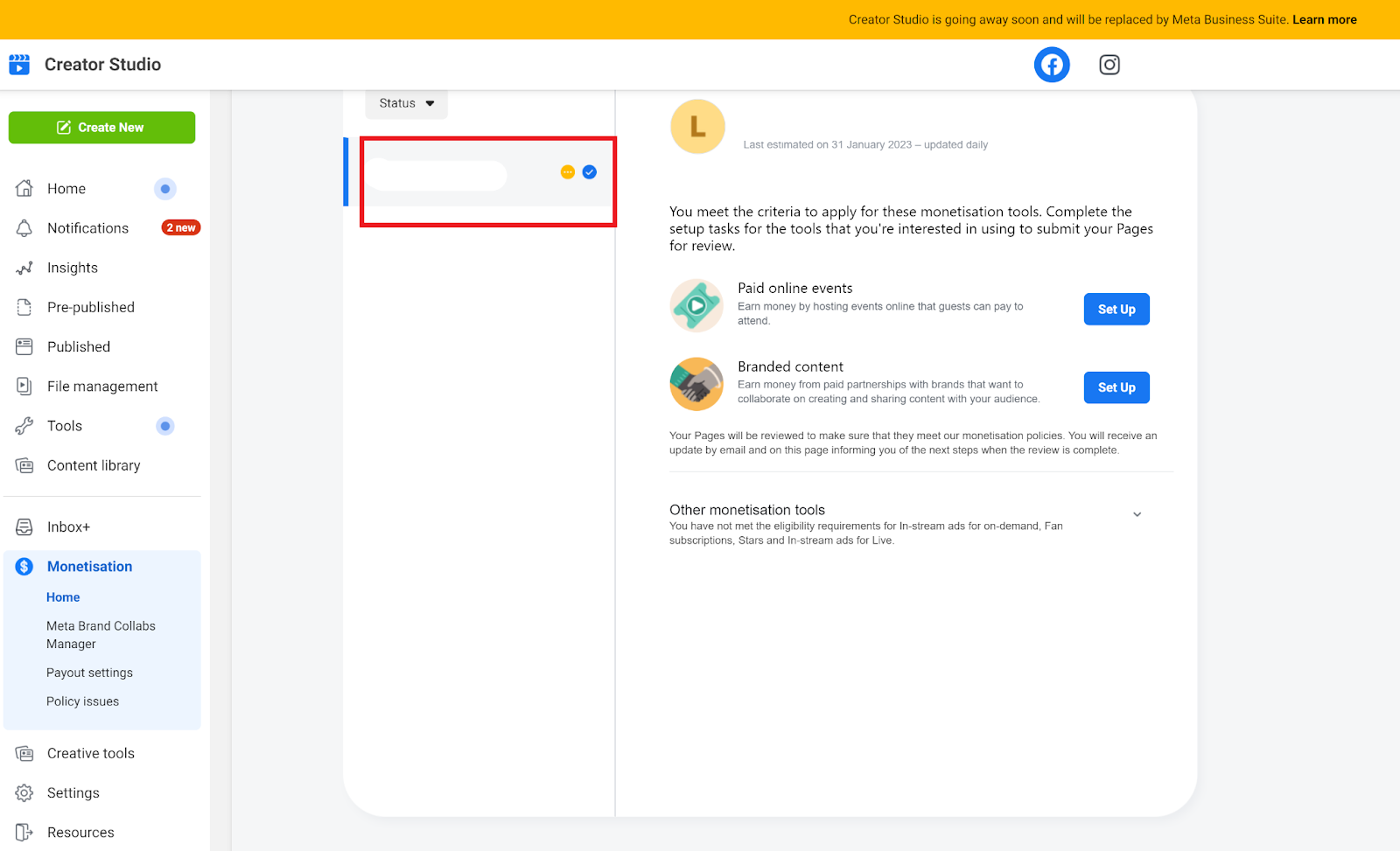Click the Creator Studio title text
Screen dimensions: 1400x851
(102, 65)
